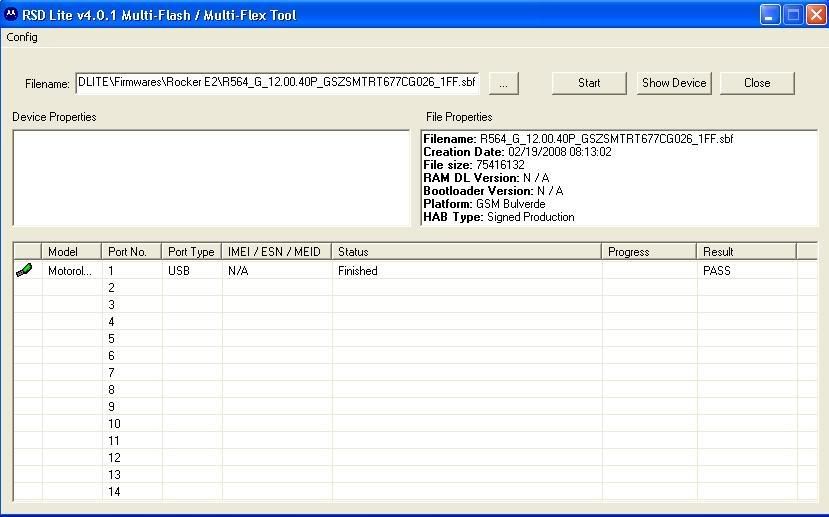This screenshot has width=829, height=517.
Task: Click the Progress column header
Action: click(649, 252)
